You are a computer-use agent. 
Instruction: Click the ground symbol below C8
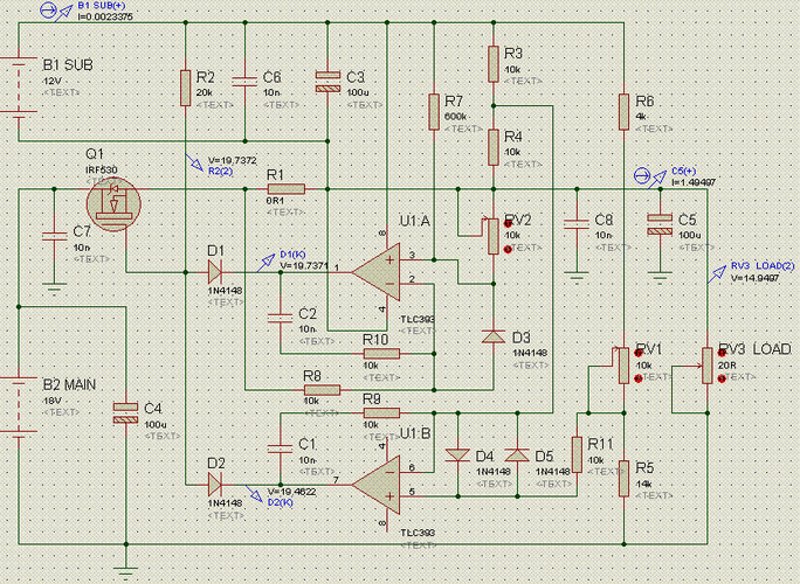(577, 277)
